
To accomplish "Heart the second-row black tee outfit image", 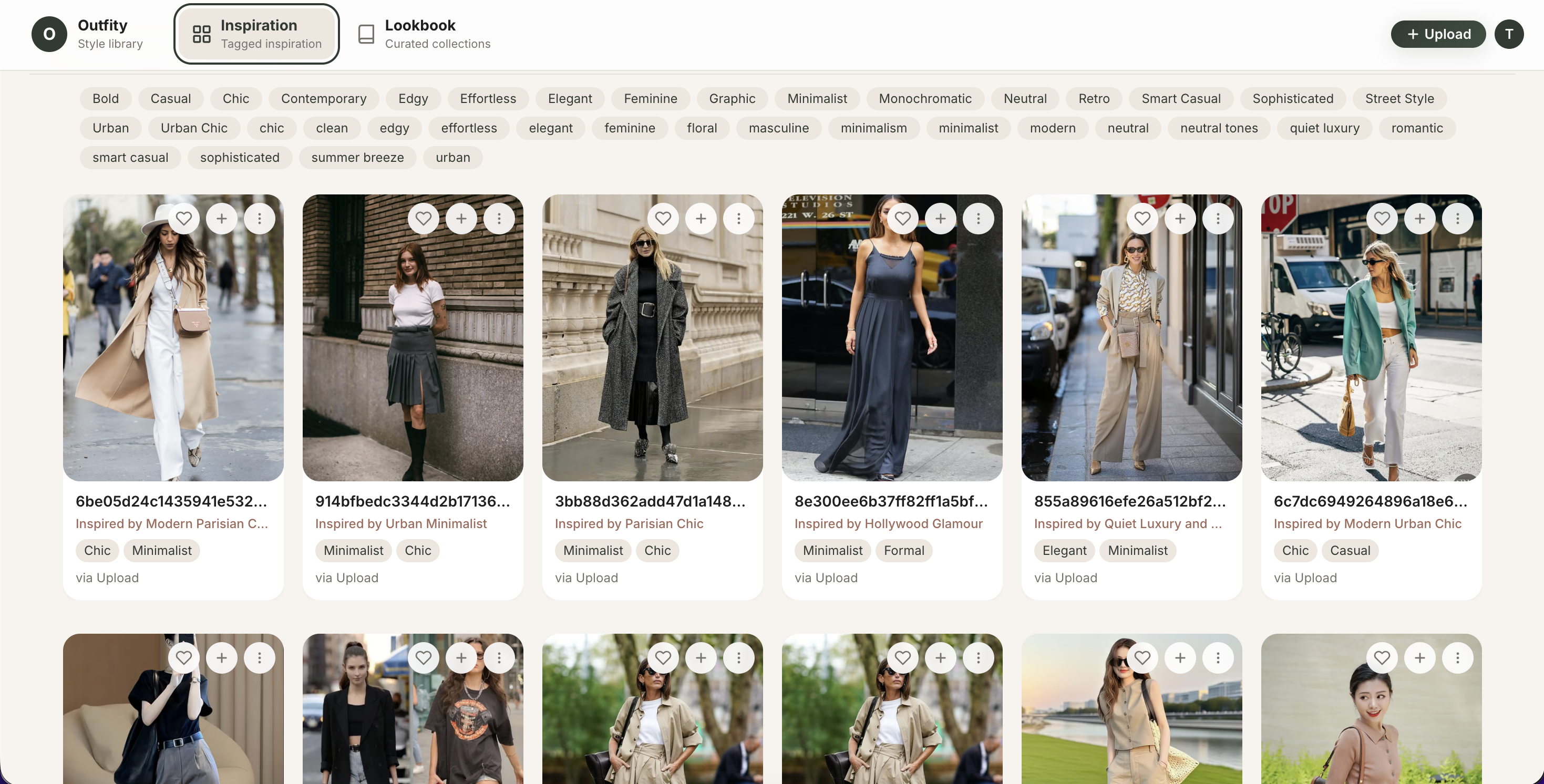I will [184, 658].
